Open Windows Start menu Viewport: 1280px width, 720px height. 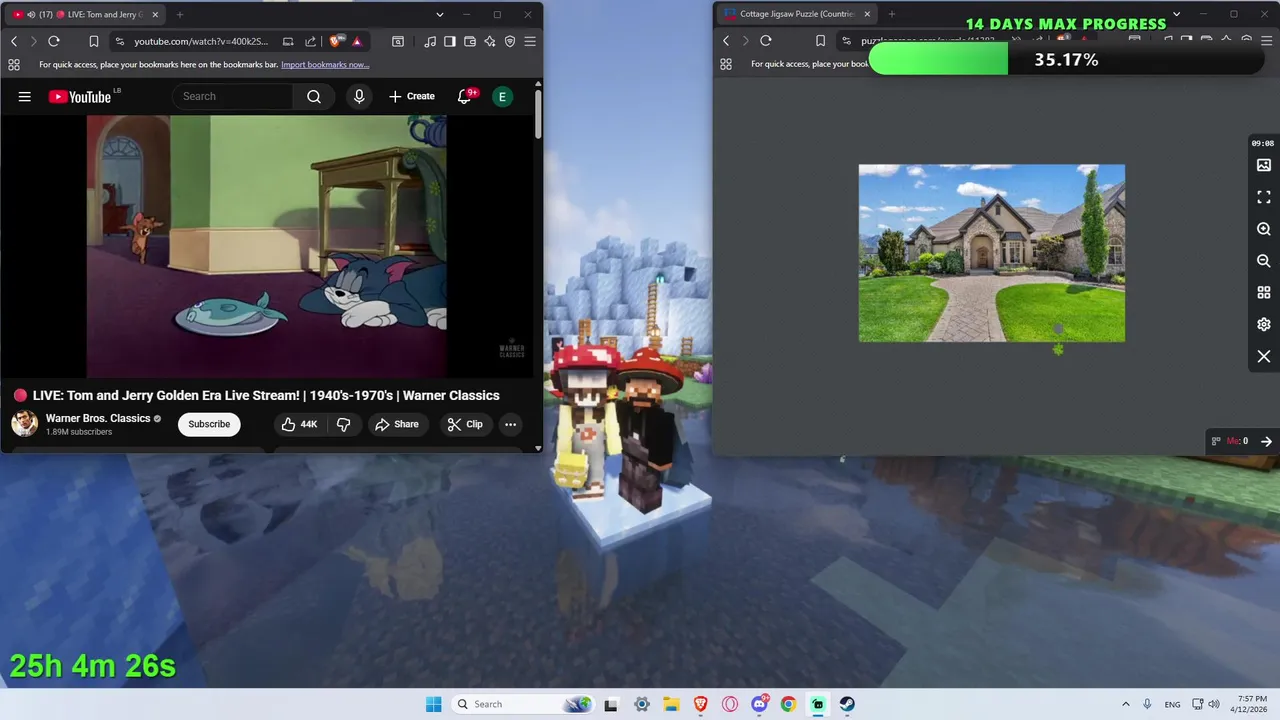pos(433,704)
